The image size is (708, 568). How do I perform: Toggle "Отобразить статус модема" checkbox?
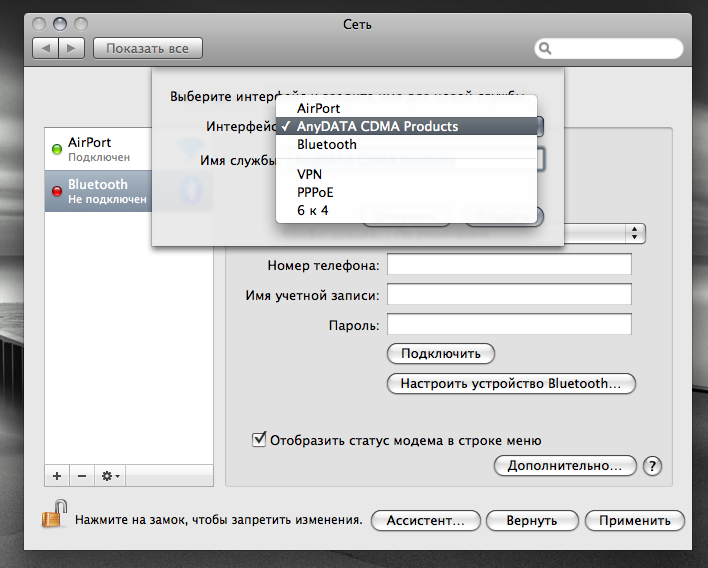point(259,439)
